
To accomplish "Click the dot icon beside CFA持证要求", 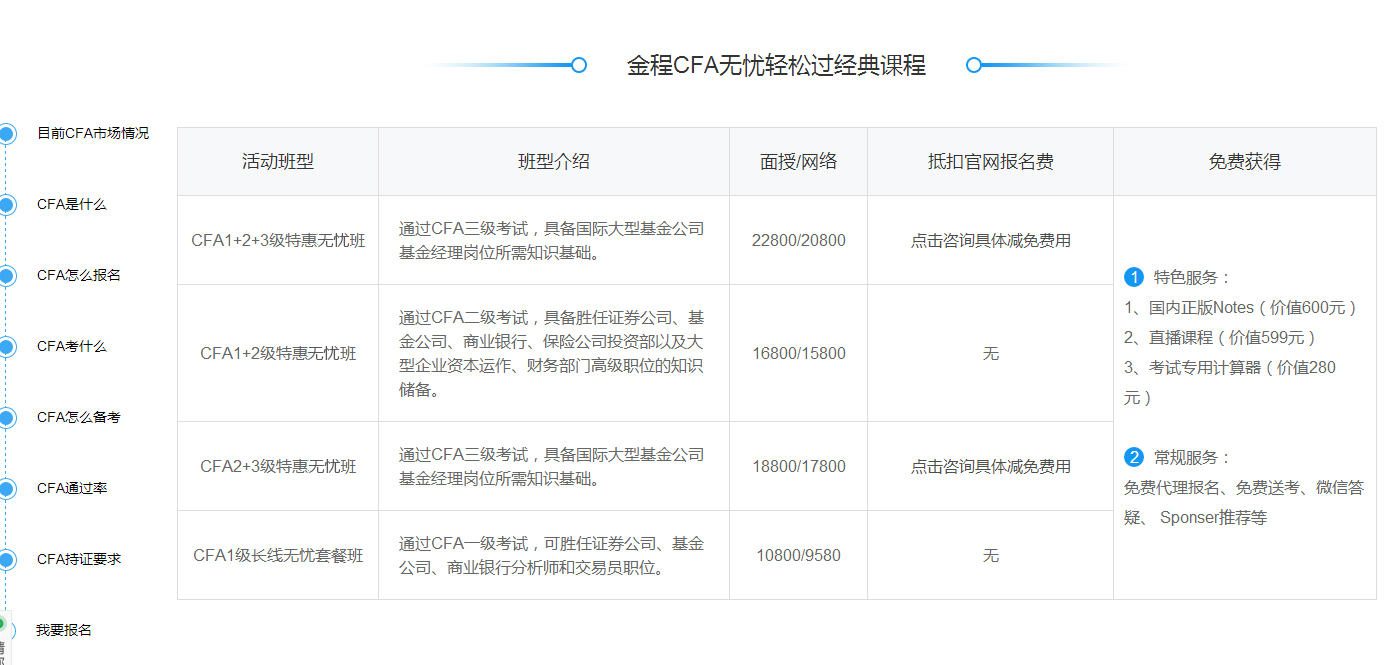I will [8, 559].
